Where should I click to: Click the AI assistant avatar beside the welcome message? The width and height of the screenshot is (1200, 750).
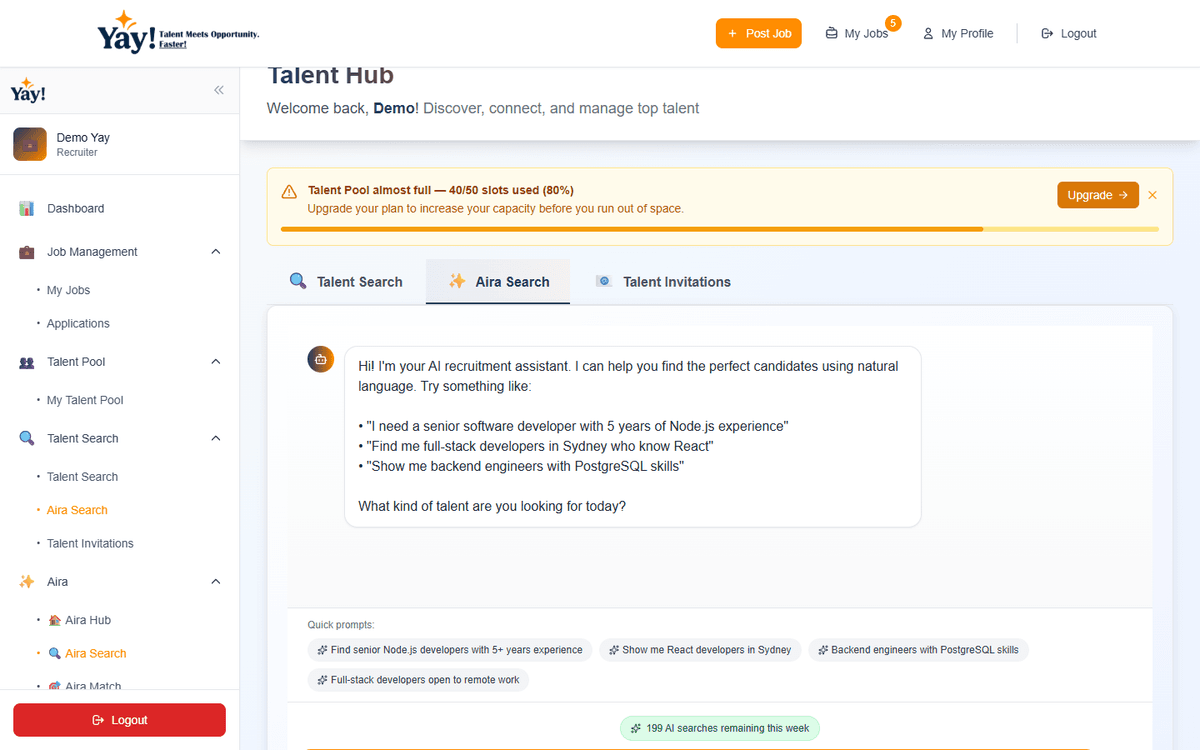(320, 358)
